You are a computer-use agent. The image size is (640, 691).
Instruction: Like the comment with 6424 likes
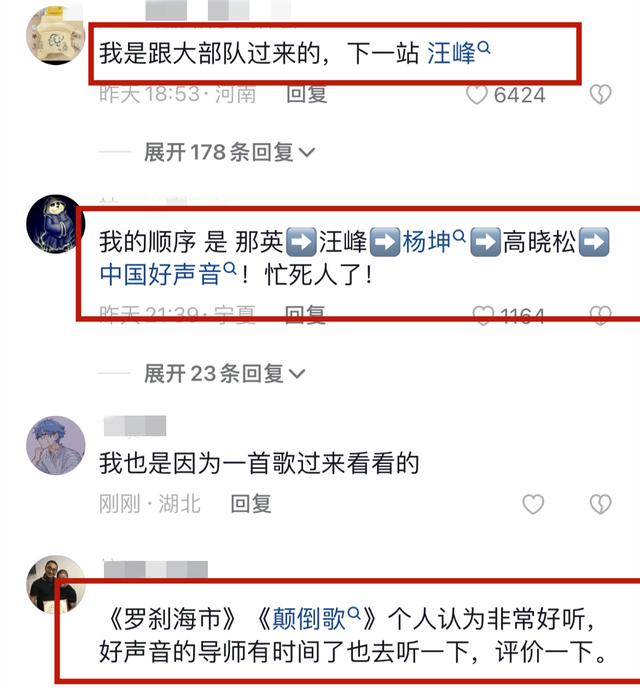[x=476, y=95]
